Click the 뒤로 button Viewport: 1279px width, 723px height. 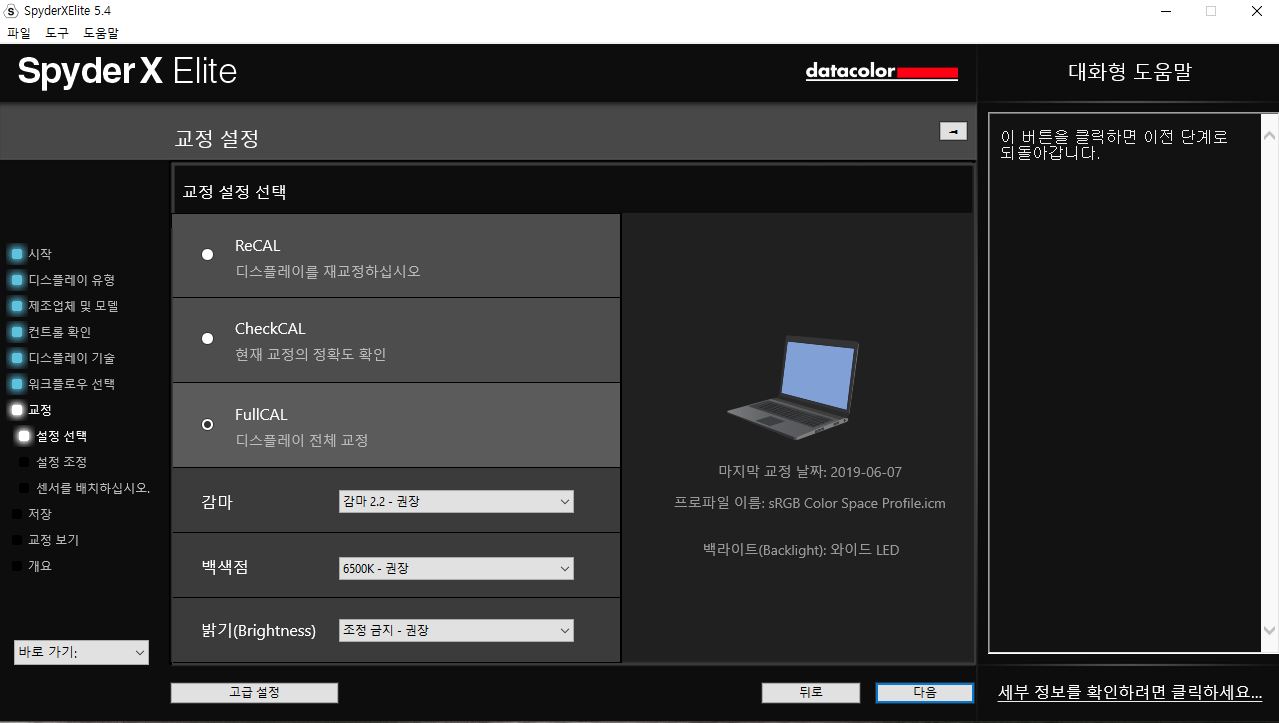click(x=810, y=692)
